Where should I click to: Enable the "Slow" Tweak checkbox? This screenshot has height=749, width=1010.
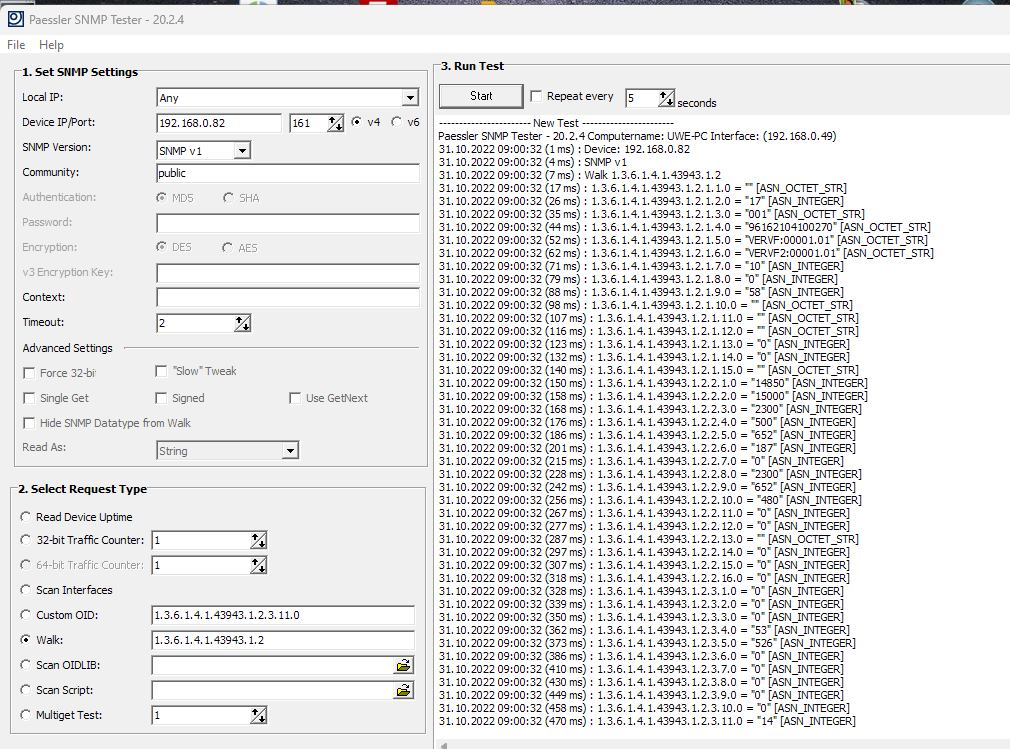coord(161,371)
